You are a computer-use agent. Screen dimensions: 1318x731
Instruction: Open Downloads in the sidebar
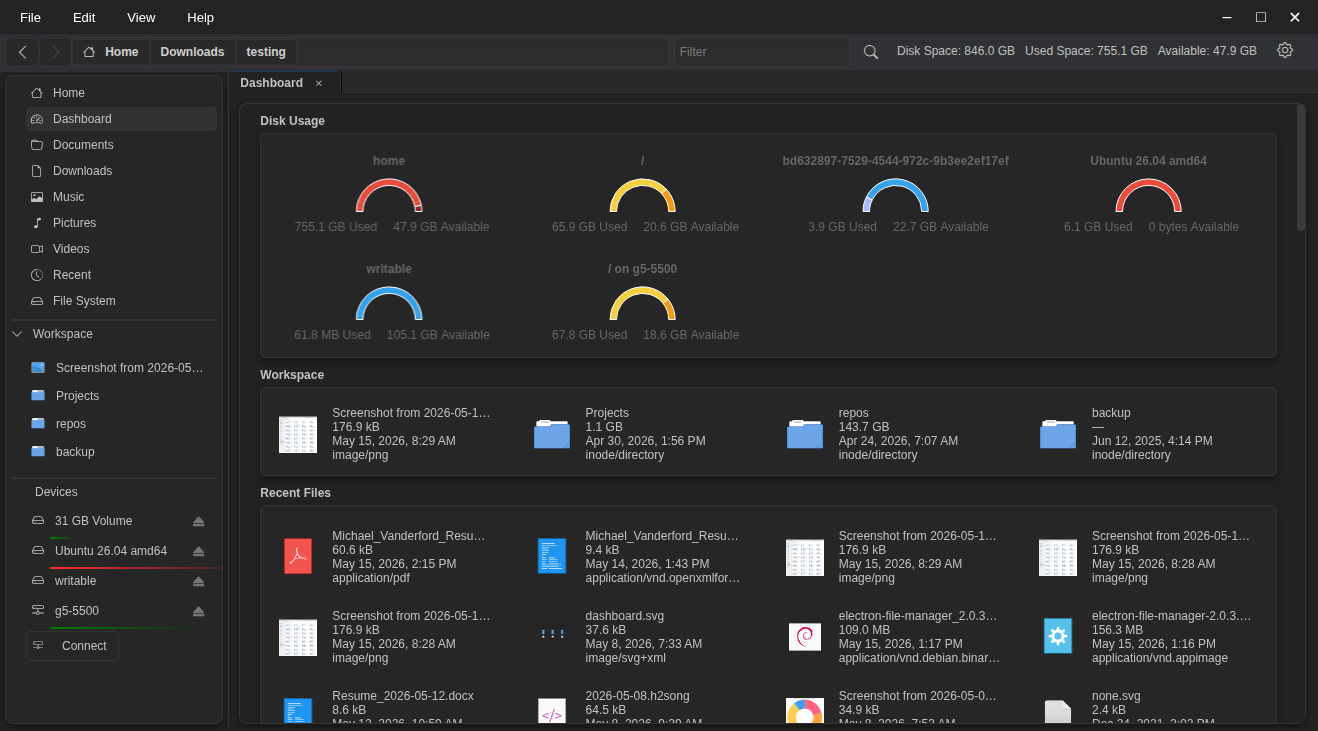tap(121, 171)
